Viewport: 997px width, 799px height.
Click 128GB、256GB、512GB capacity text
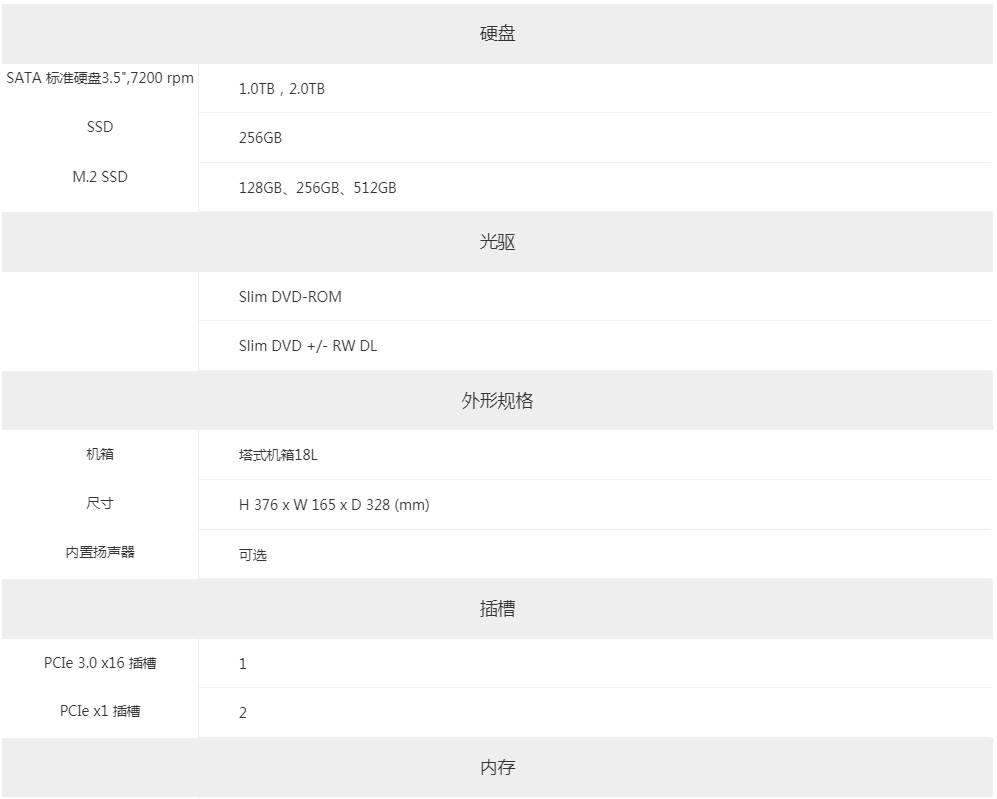pos(317,188)
